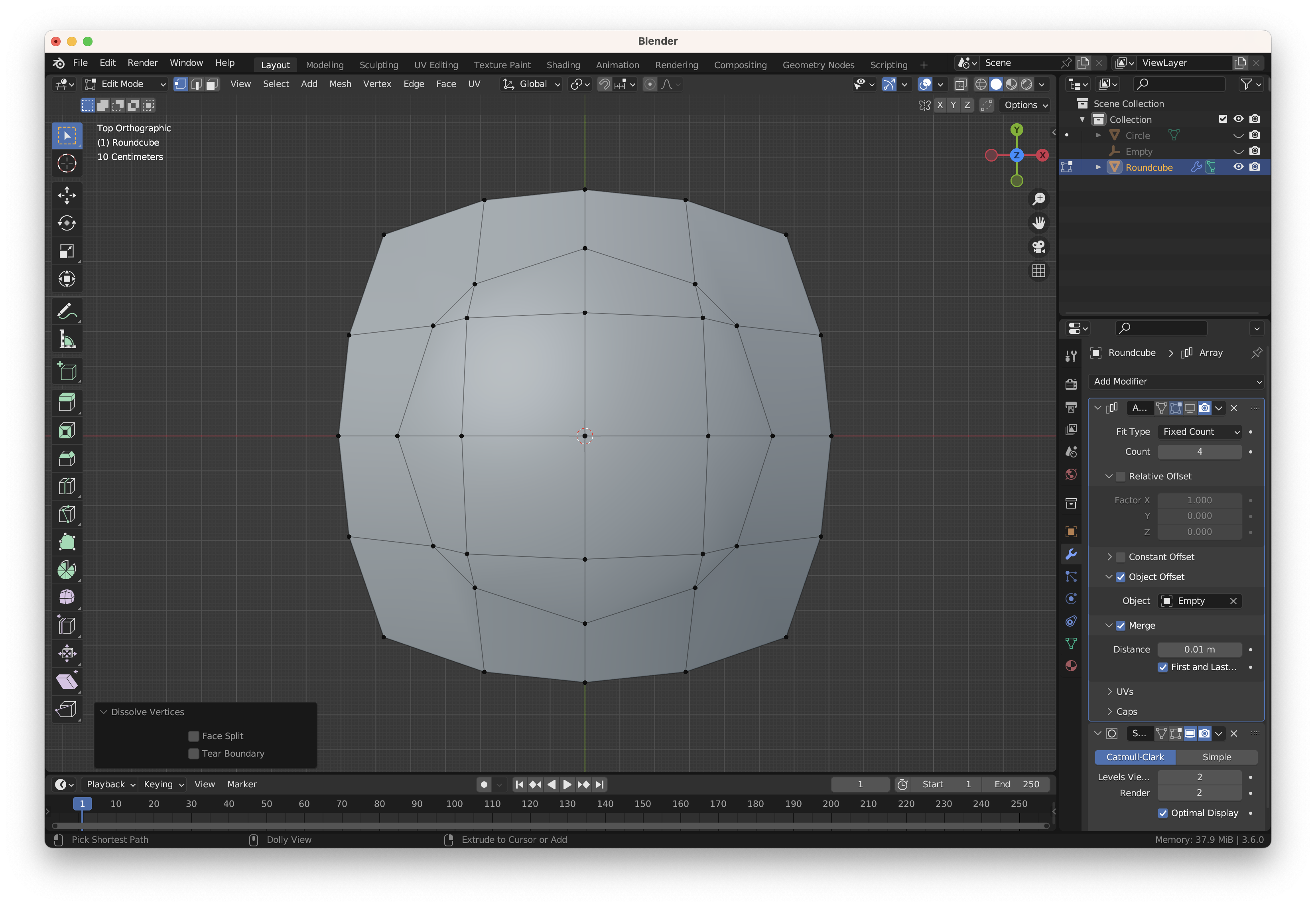Open the Render menu
Screen dimensions: 1316x907
(x=143, y=63)
